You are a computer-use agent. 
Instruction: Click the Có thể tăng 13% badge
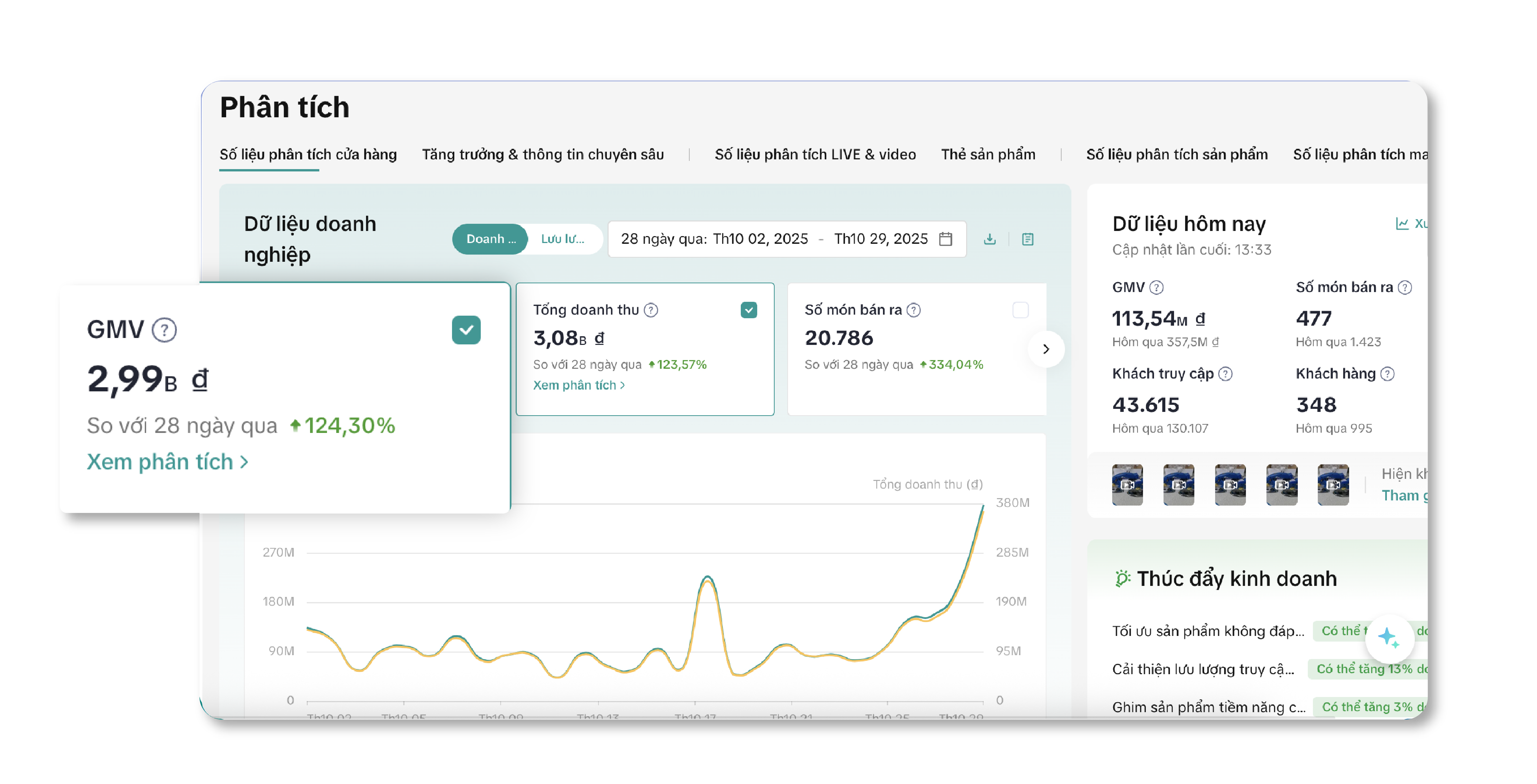coord(1368,670)
